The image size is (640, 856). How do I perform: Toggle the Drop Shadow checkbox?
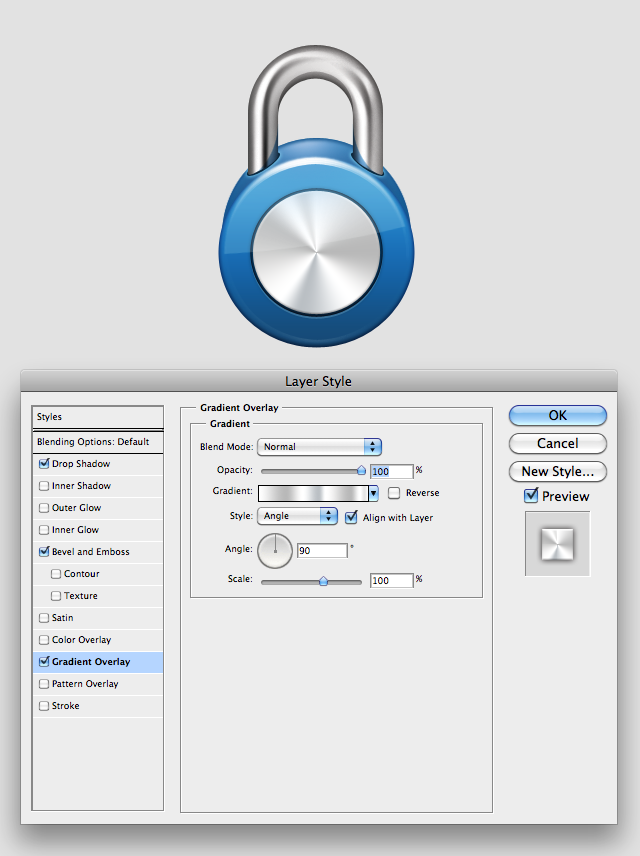tap(44, 463)
